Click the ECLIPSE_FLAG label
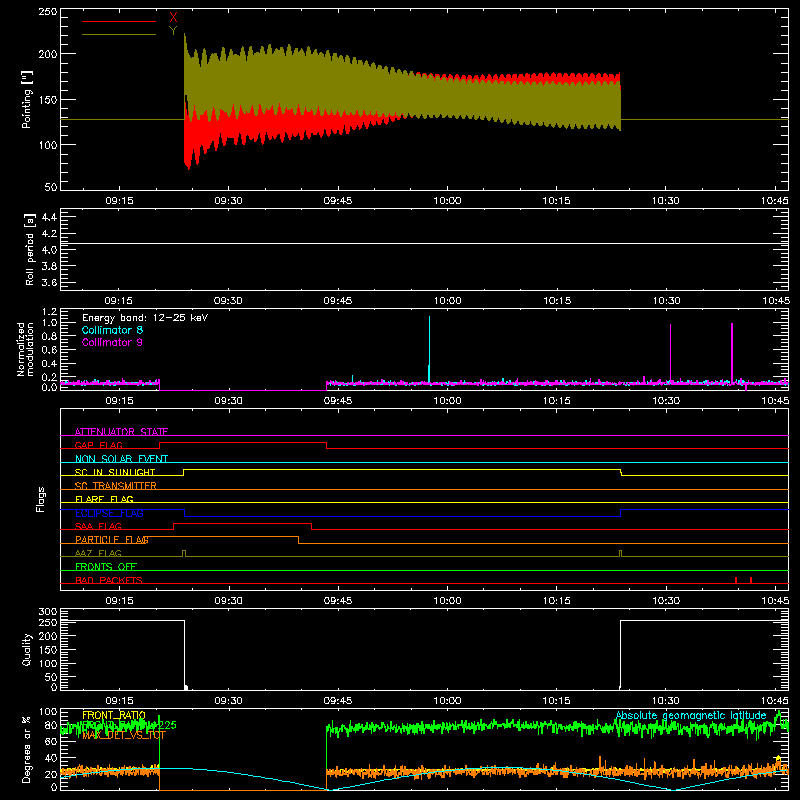Screen dimensions: 800x800 point(109,513)
